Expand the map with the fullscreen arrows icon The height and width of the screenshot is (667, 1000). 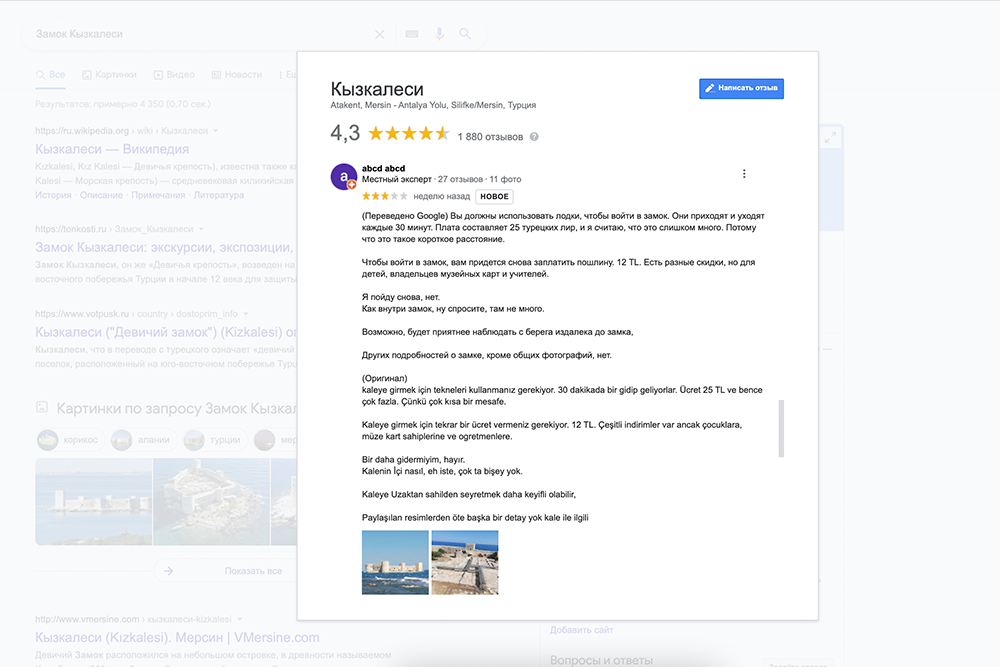tap(830, 138)
